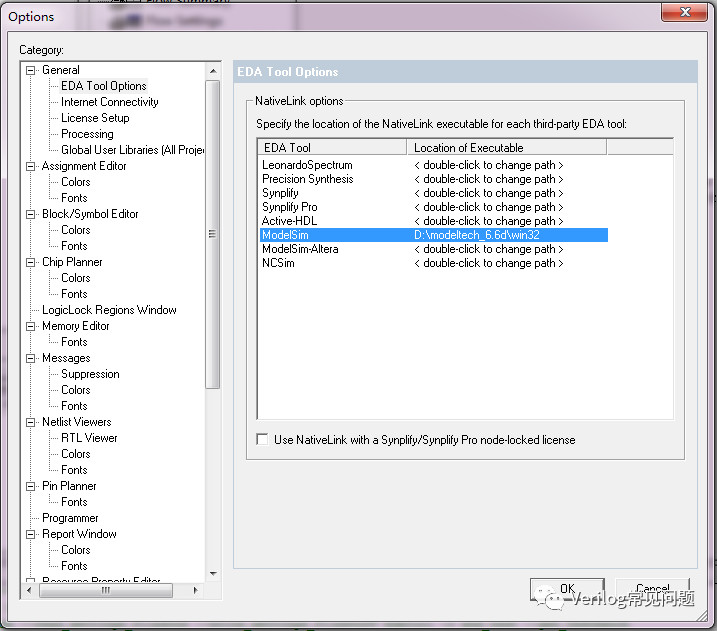Screen dimensions: 717x631
Task: Select Fonts under Messages
Action: click(74, 406)
